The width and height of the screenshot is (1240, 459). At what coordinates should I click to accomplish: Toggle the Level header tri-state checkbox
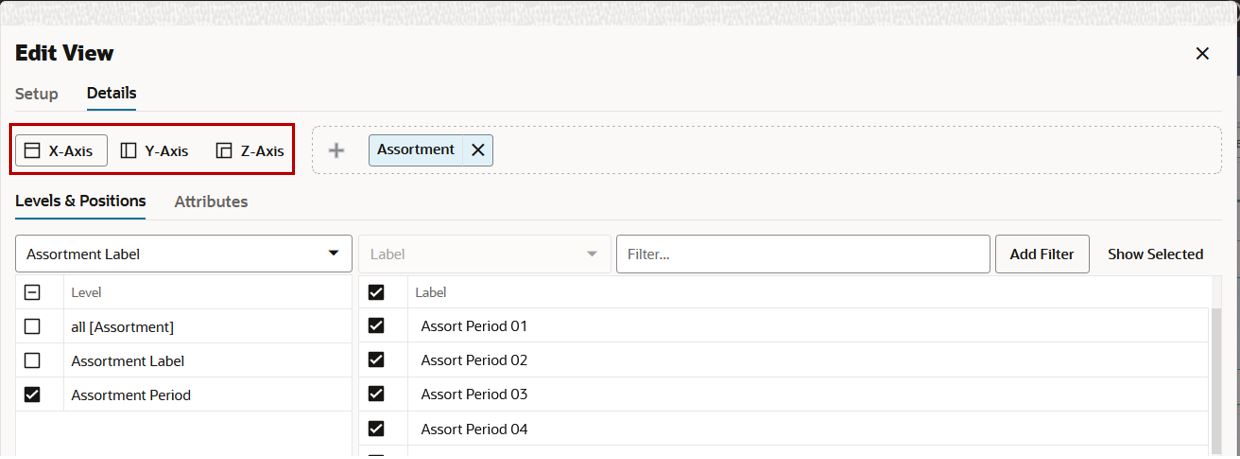32,292
